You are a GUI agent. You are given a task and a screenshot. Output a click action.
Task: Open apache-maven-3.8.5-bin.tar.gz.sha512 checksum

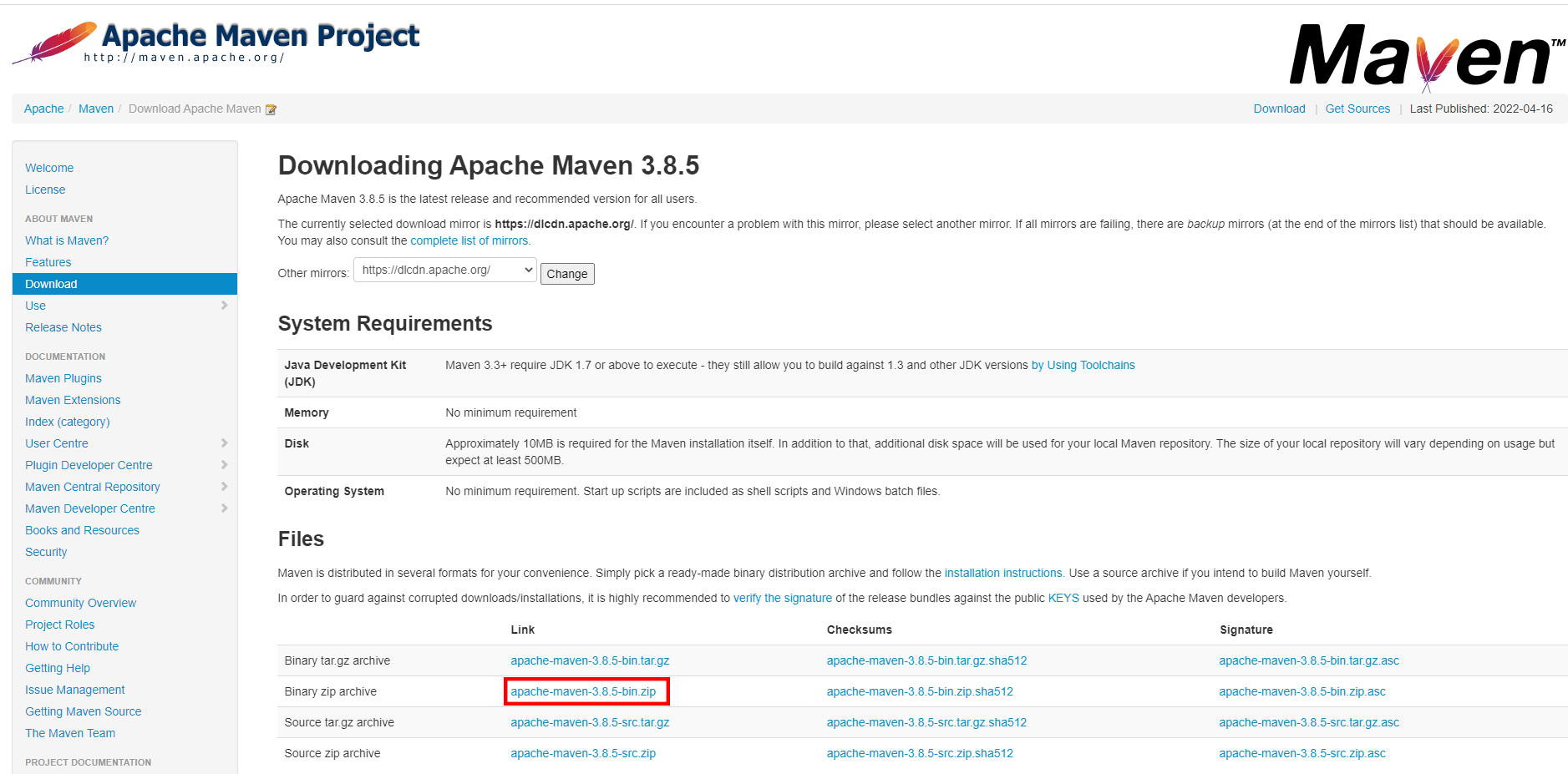click(x=926, y=660)
